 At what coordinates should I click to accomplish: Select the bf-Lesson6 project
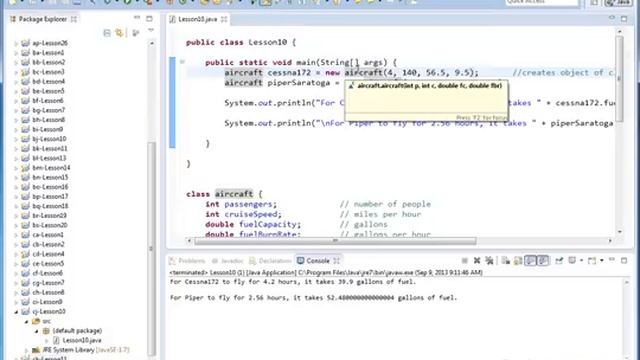(x=48, y=101)
